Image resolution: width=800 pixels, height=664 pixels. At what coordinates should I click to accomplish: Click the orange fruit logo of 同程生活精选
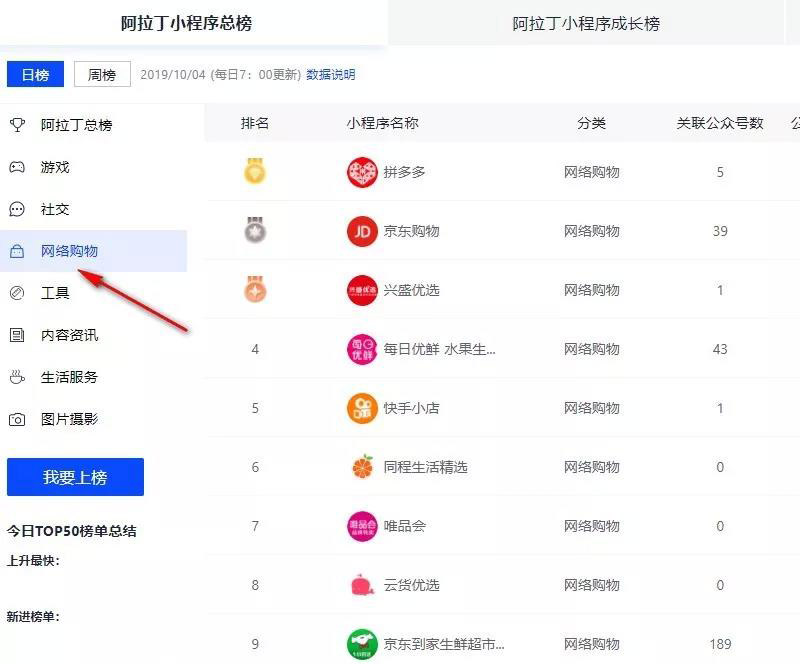(x=362, y=467)
